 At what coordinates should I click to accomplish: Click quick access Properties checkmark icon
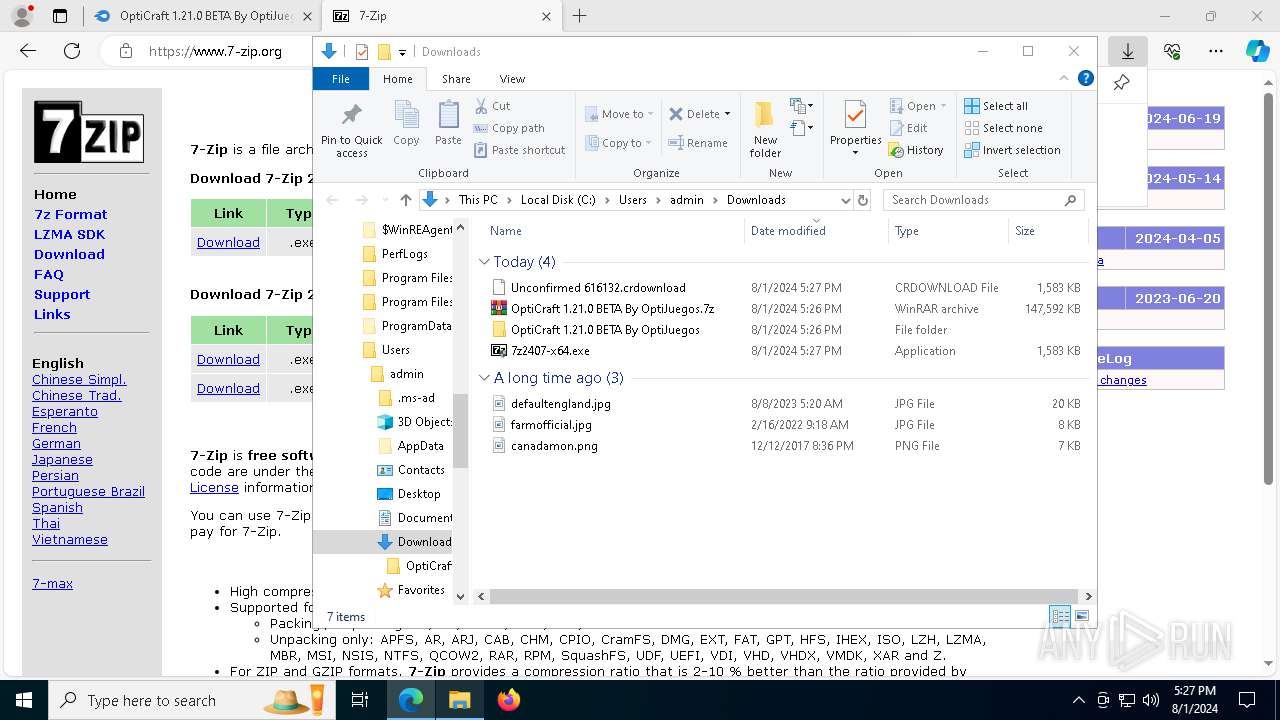(x=362, y=52)
